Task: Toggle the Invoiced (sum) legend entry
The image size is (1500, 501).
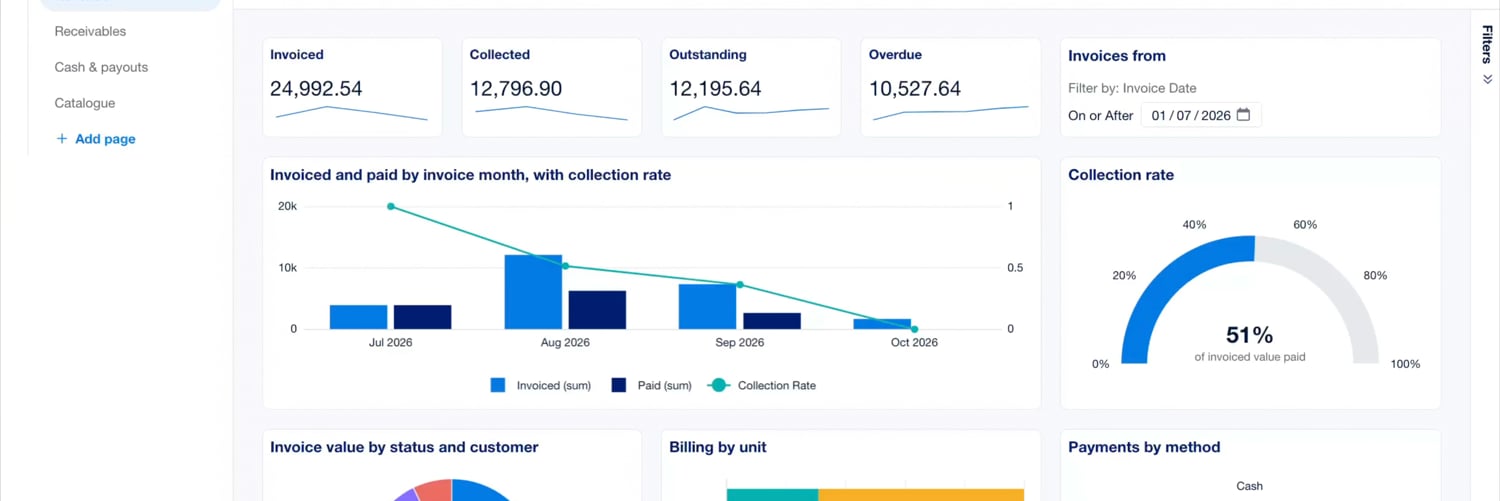Action: (x=540, y=385)
